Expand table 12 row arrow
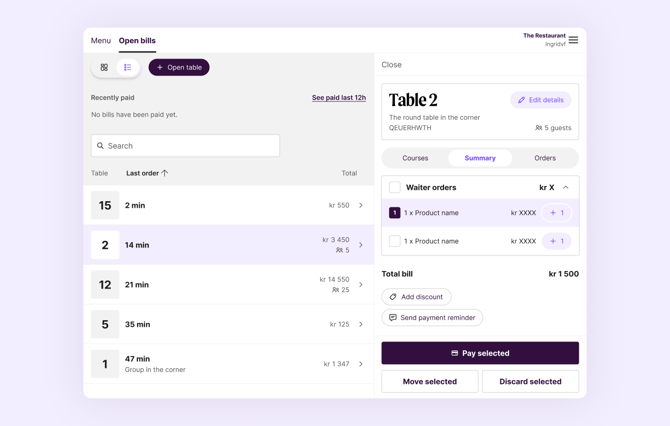The height and width of the screenshot is (426, 670). coord(361,285)
